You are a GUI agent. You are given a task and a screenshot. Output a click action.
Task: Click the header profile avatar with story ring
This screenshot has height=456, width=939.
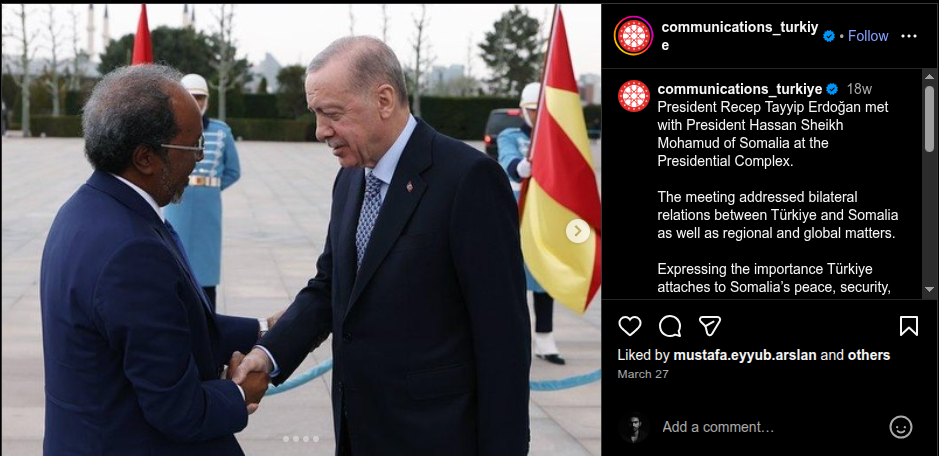point(633,36)
